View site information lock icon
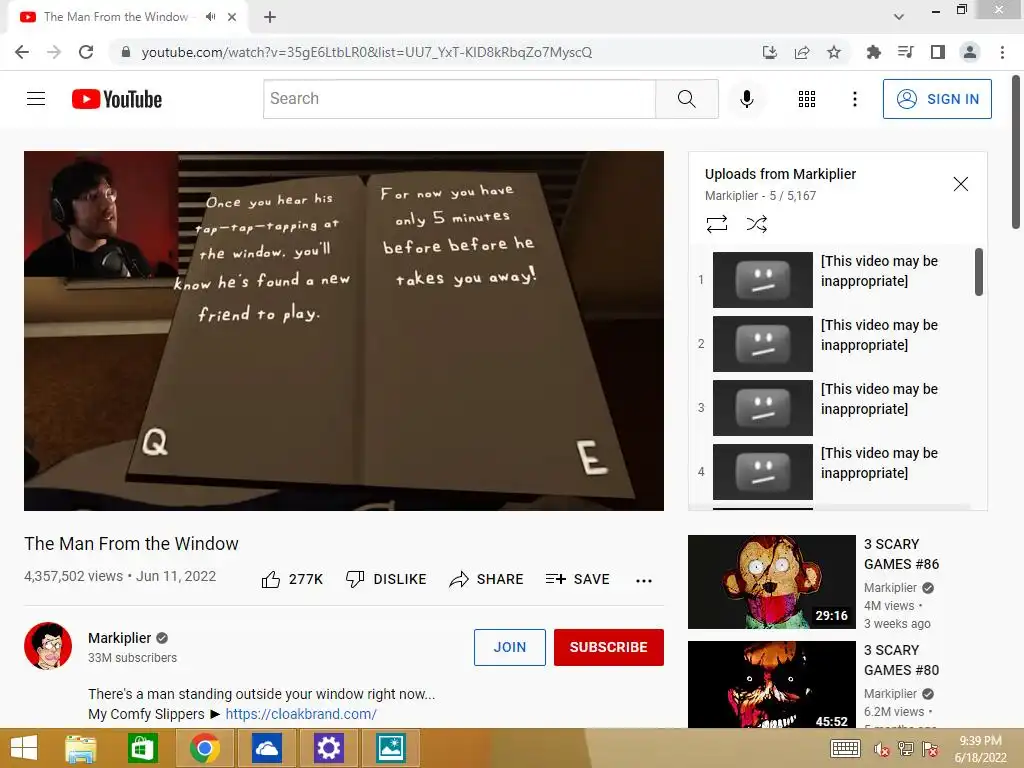The height and width of the screenshot is (768, 1024). click(125, 52)
